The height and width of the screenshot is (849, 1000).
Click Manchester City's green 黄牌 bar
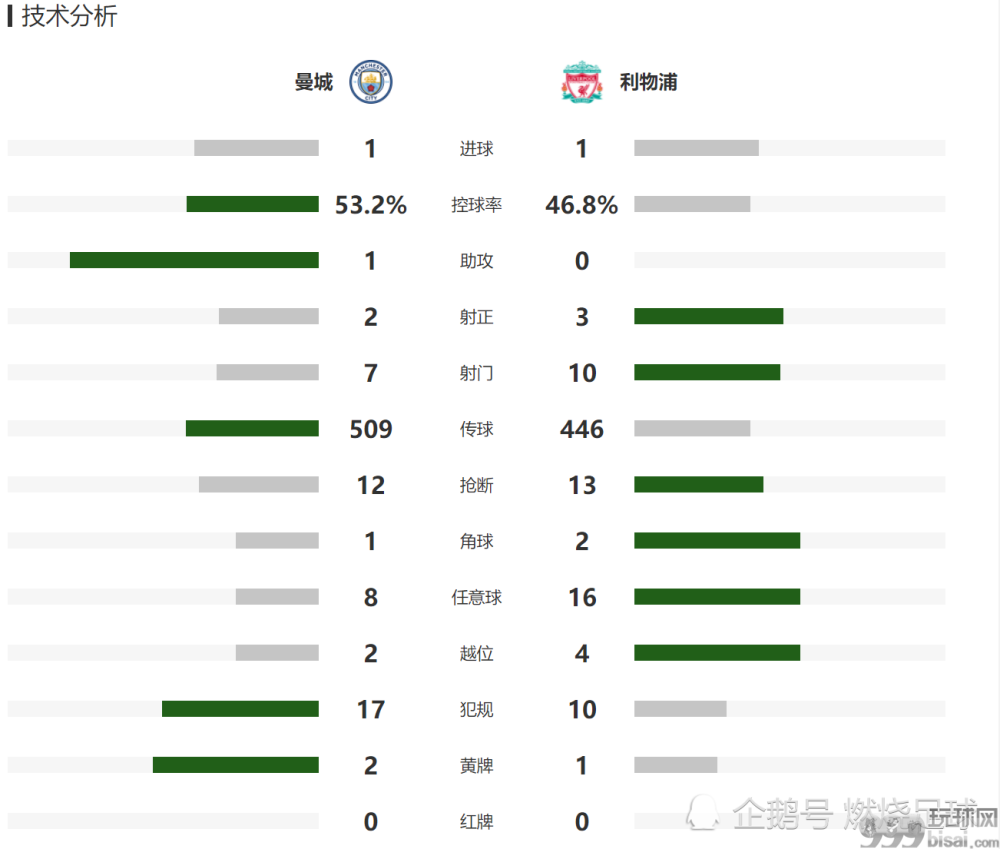click(236, 765)
